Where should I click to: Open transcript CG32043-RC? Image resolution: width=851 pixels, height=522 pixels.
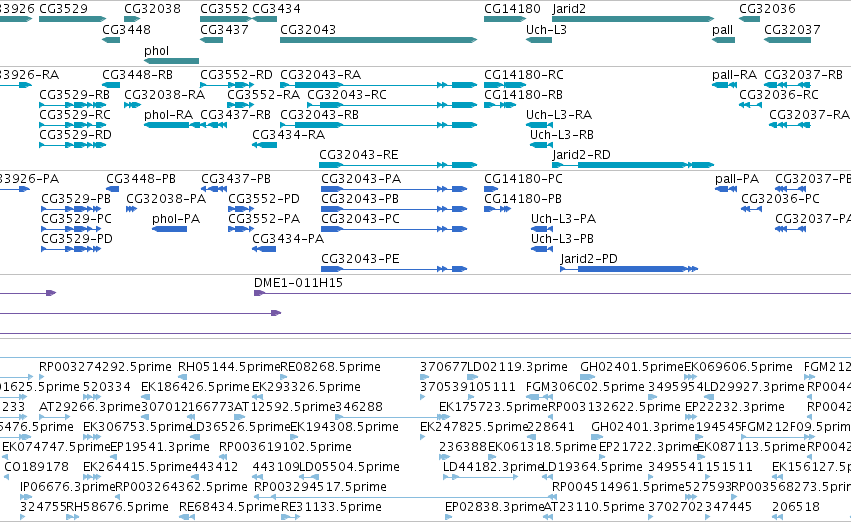[347, 94]
